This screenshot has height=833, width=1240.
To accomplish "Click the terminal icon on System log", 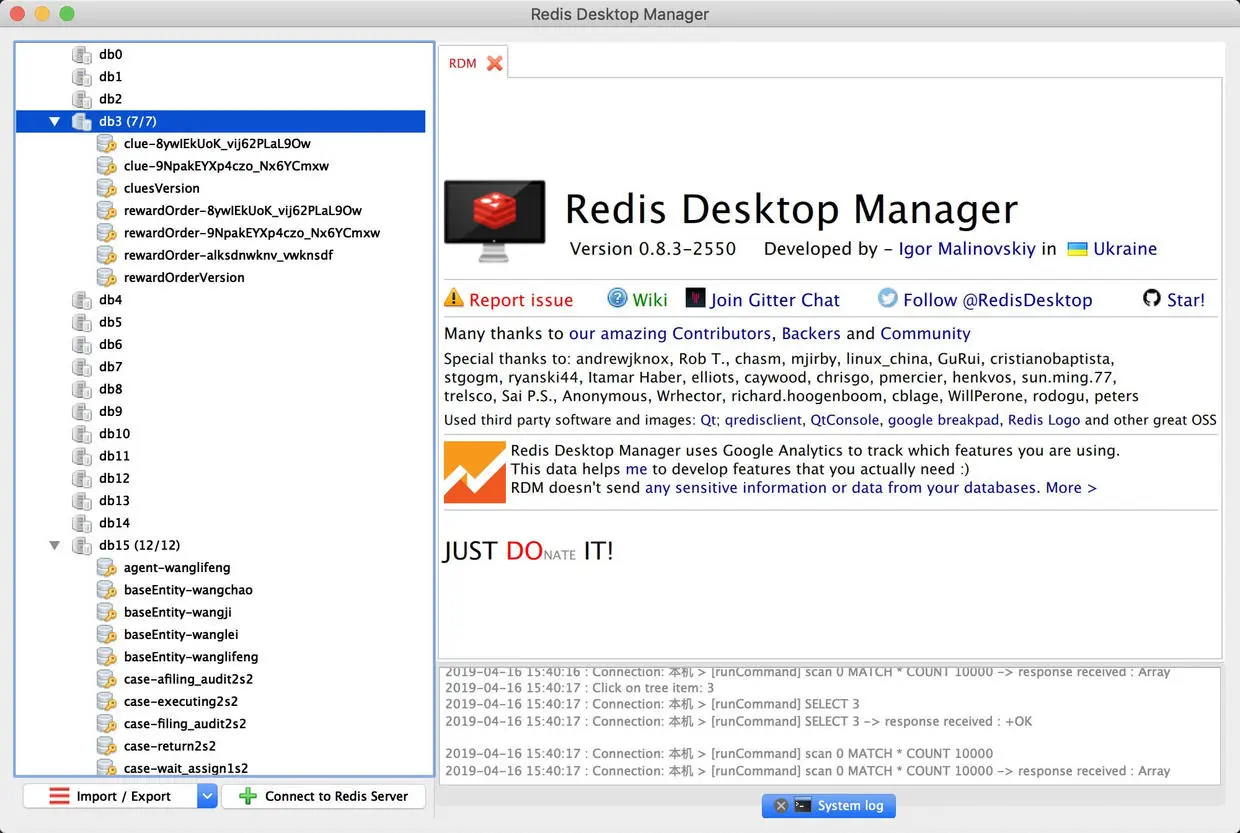I will (x=803, y=806).
